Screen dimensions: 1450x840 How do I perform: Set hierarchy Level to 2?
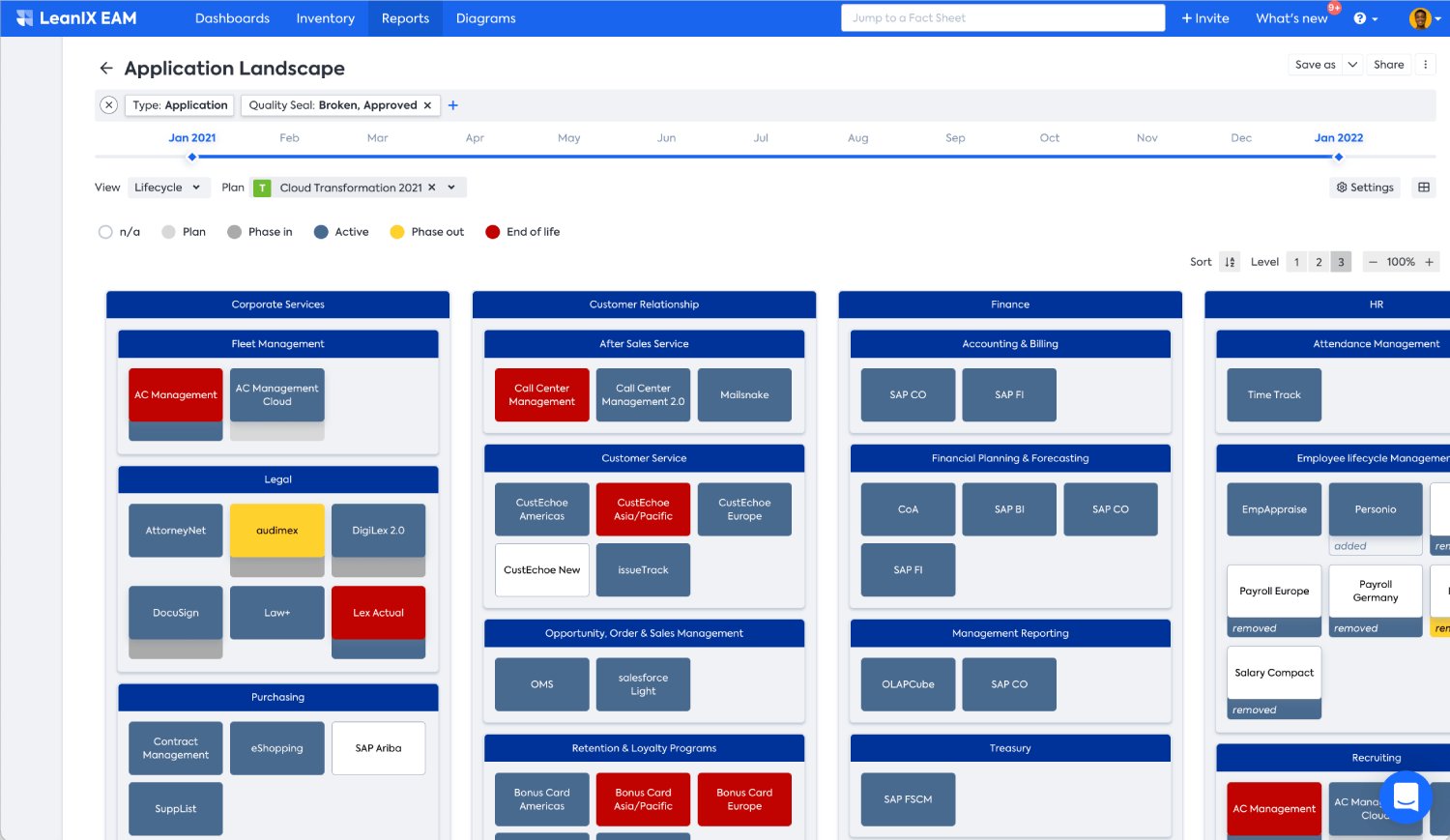1319,262
